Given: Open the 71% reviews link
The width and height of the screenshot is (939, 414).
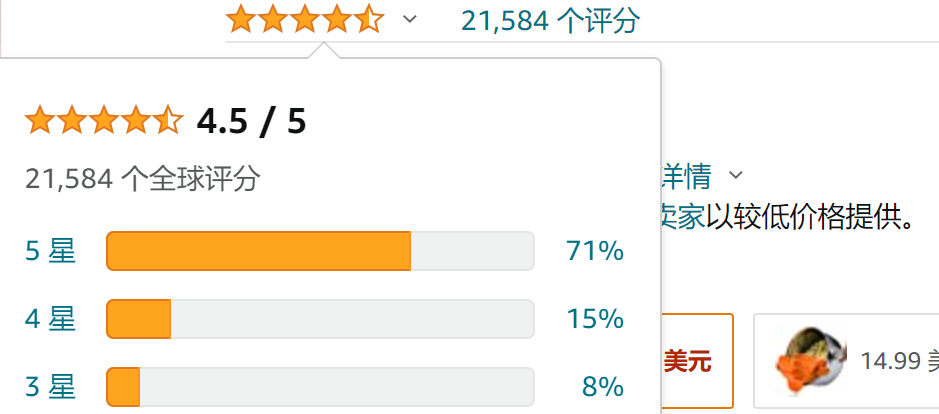Looking at the screenshot, I should (x=595, y=251).
